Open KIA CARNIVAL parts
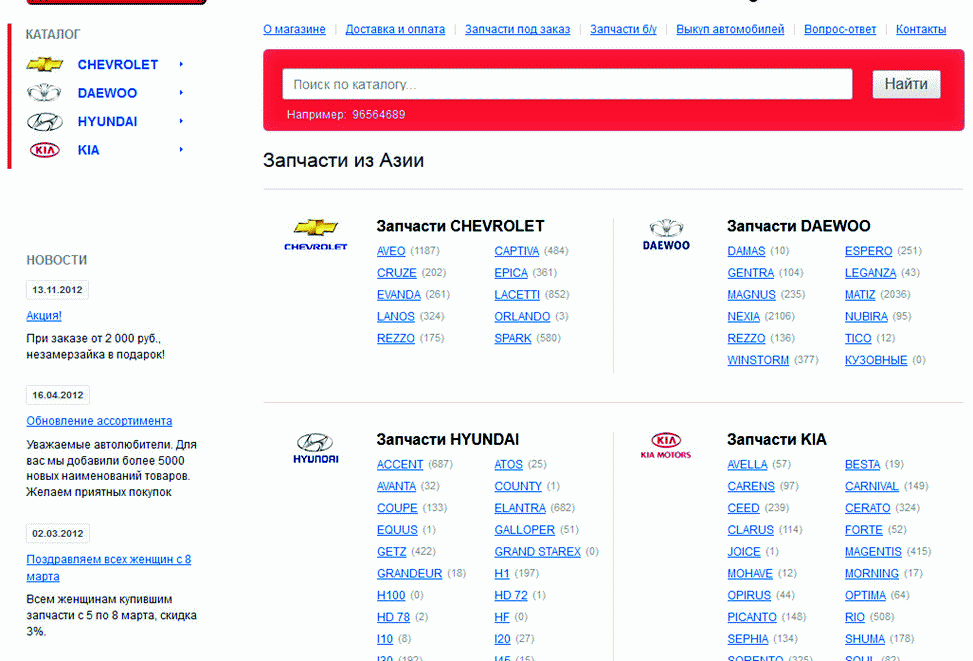Viewport: 973px width, 661px height. (x=871, y=486)
